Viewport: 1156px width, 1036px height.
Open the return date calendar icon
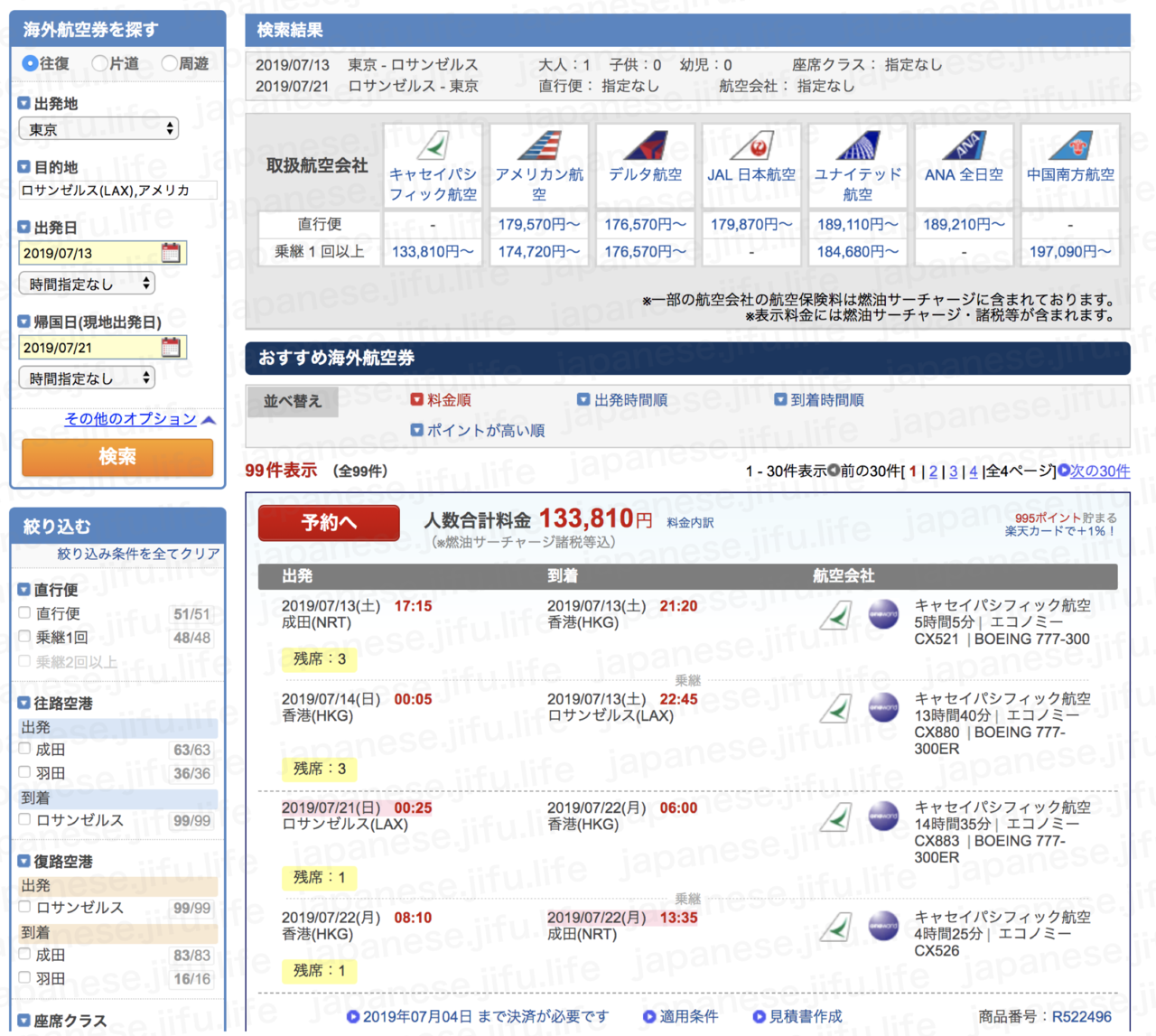(171, 347)
